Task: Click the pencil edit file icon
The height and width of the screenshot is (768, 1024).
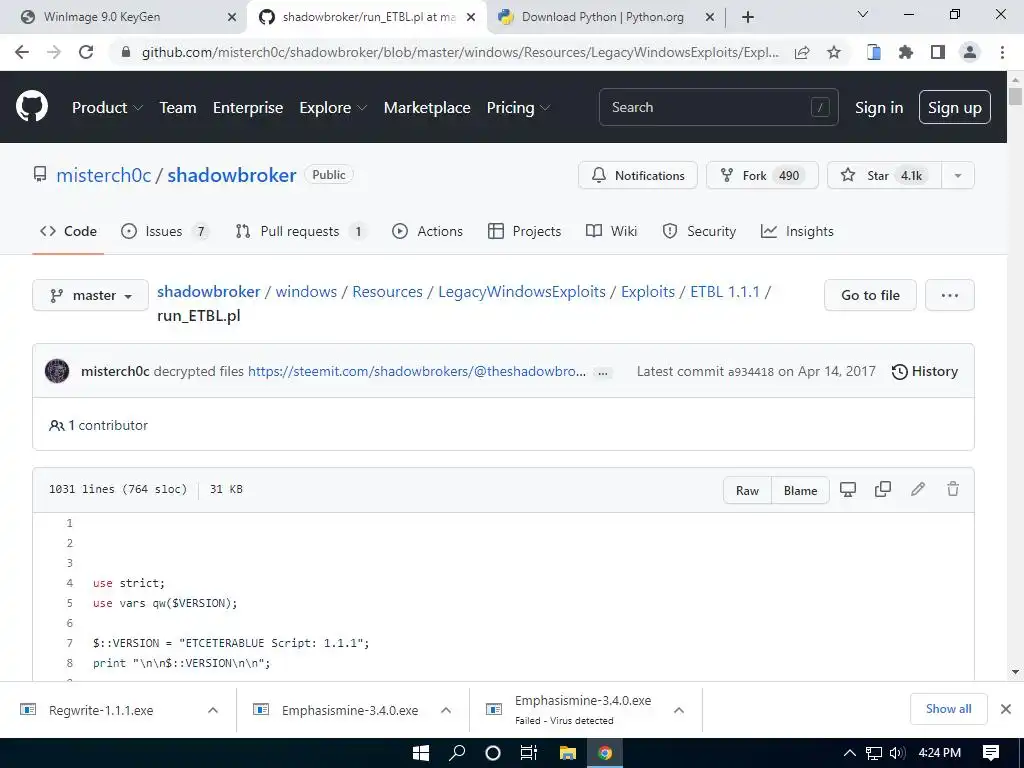Action: [918, 489]
